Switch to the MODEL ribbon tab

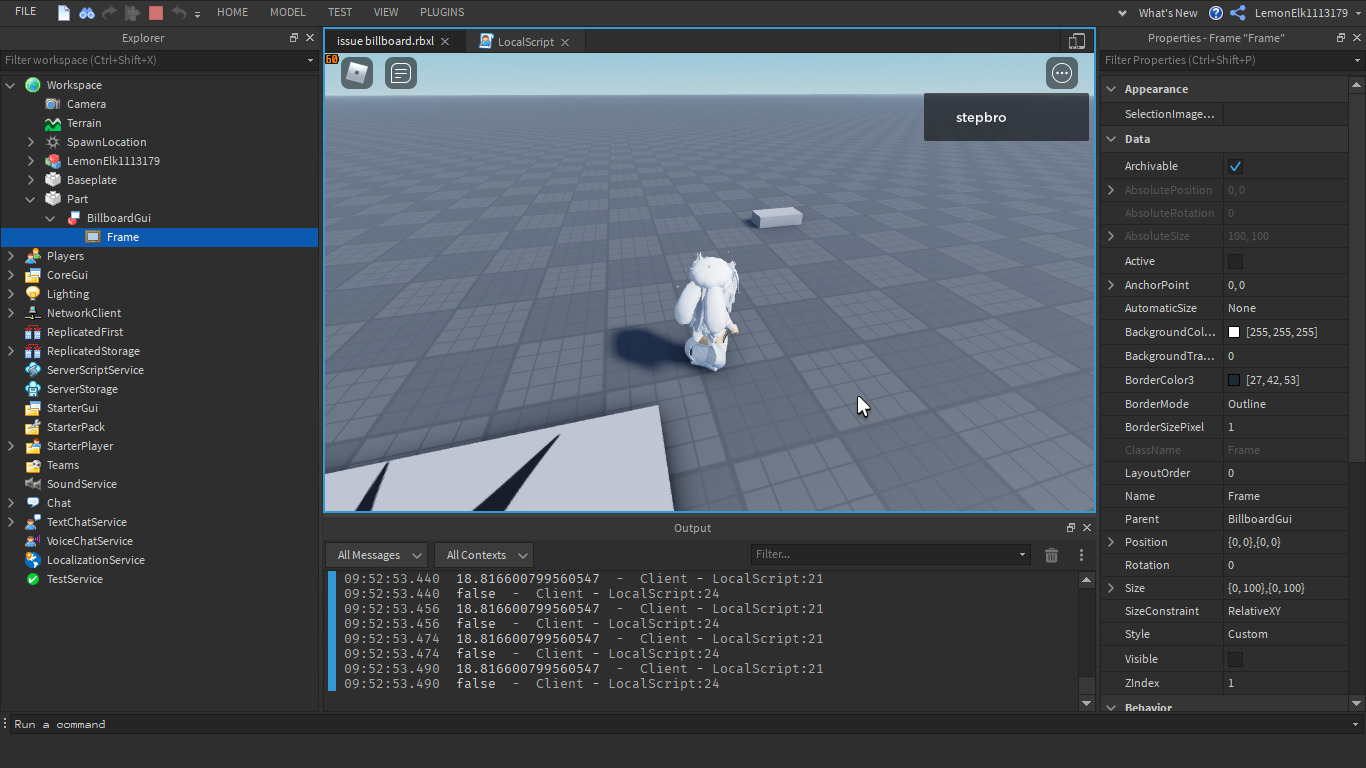(287, 12)
